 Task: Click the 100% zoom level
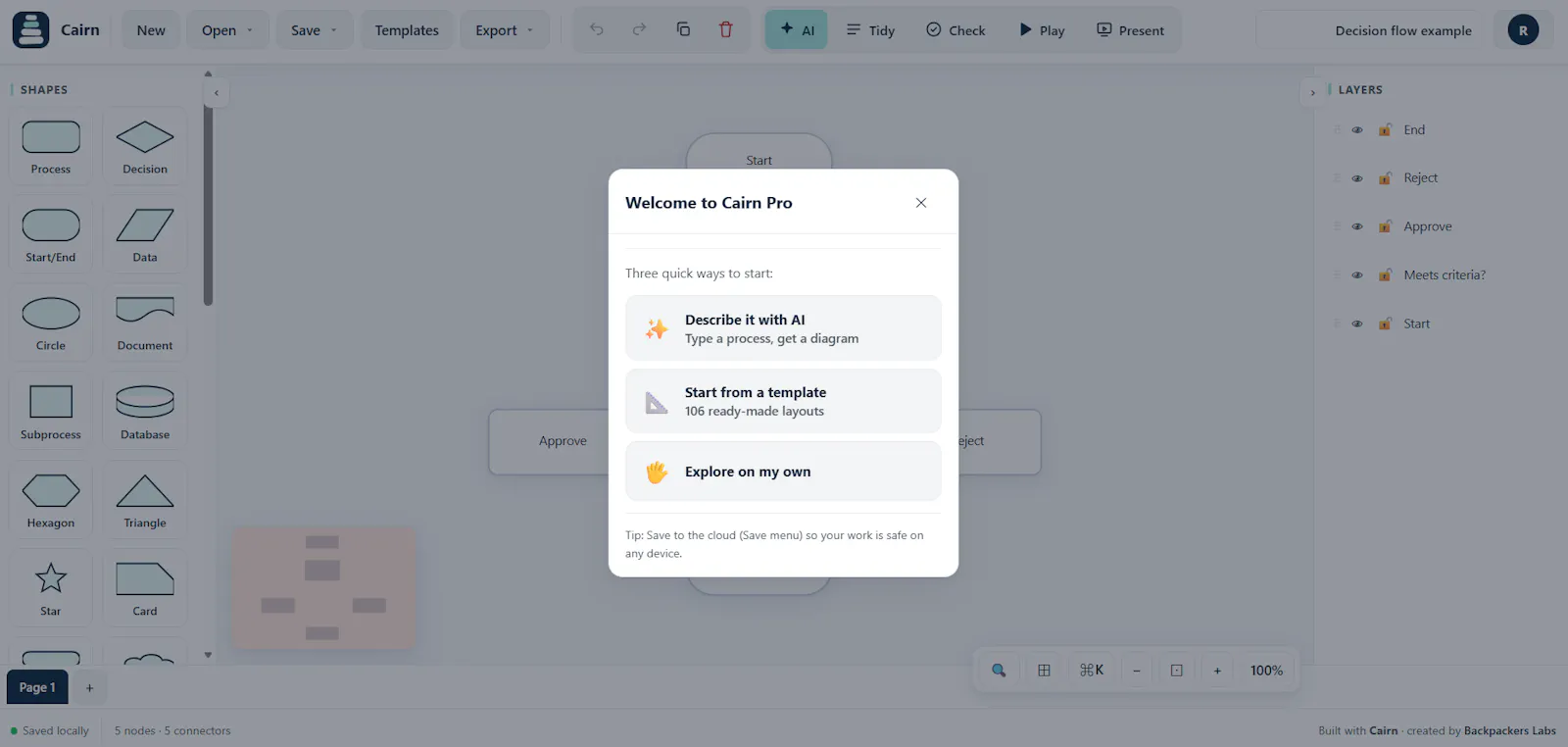1266,671
